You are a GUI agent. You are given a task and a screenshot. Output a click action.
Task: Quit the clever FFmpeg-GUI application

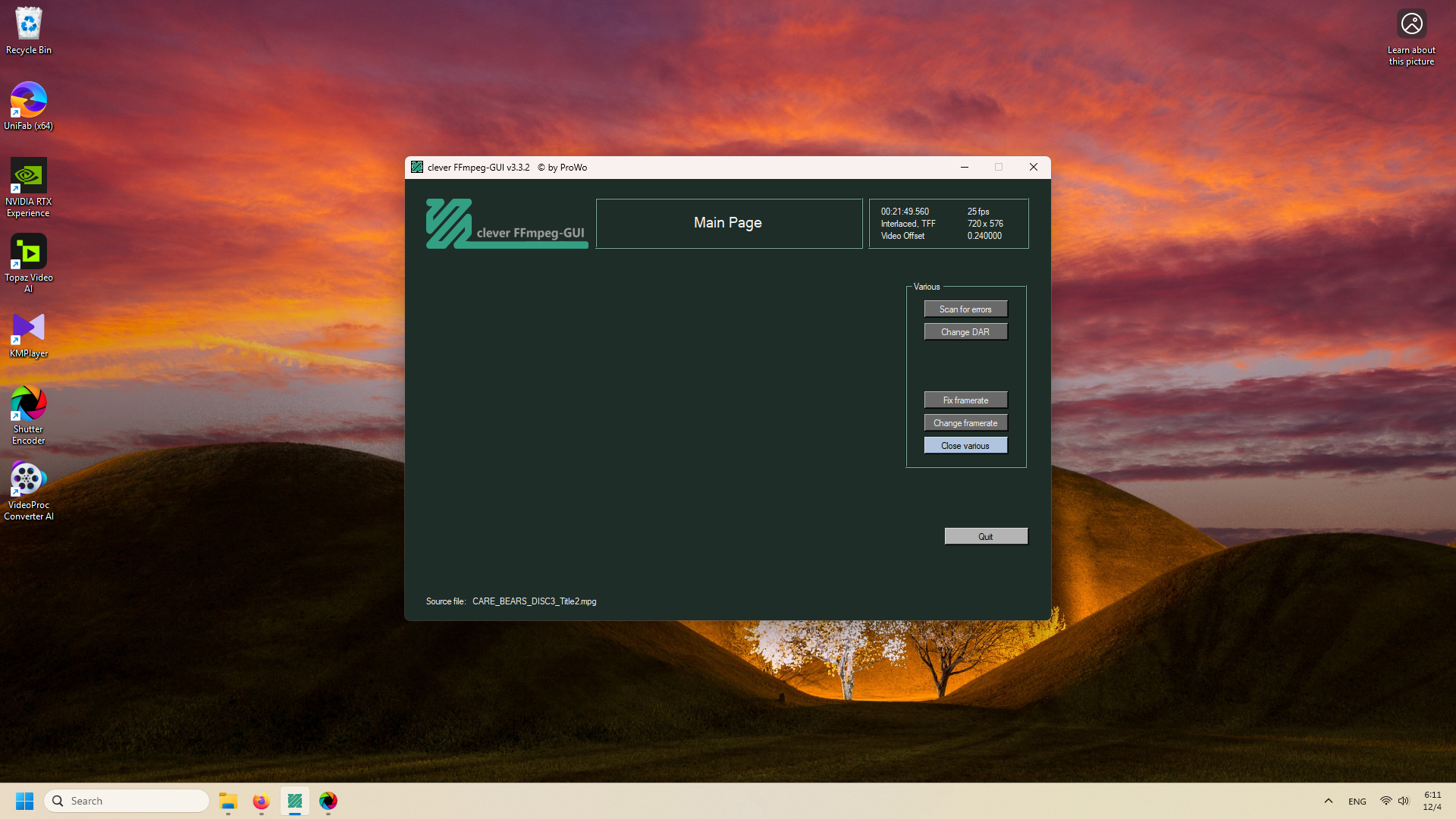click(986, 537)
